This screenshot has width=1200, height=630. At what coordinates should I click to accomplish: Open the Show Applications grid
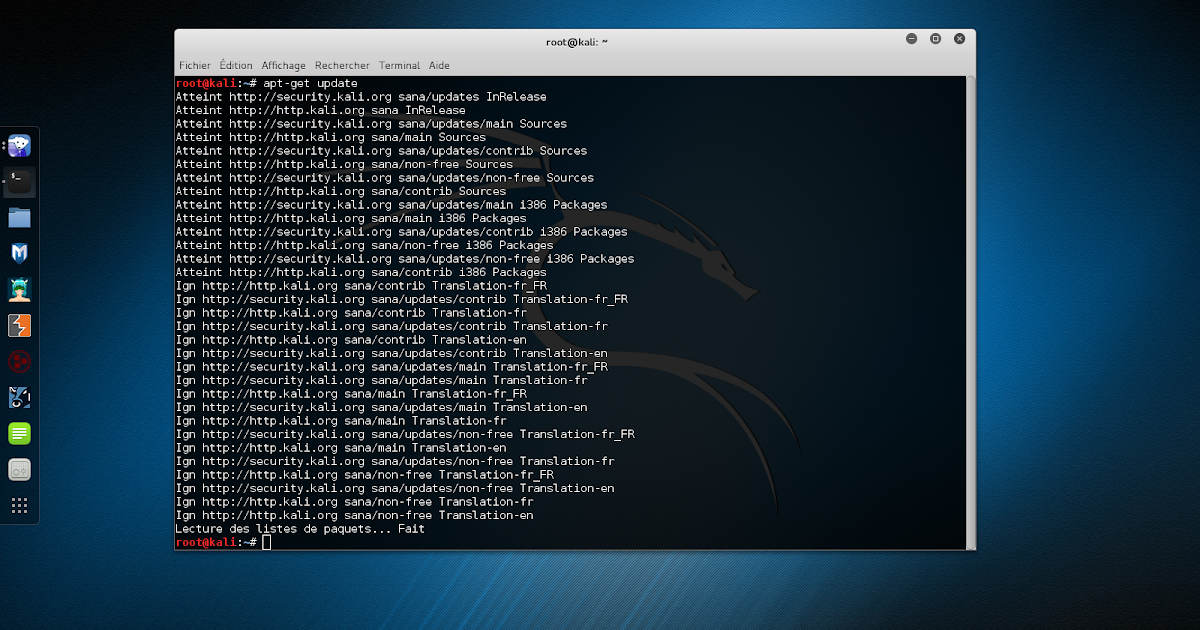coord(19,506)
